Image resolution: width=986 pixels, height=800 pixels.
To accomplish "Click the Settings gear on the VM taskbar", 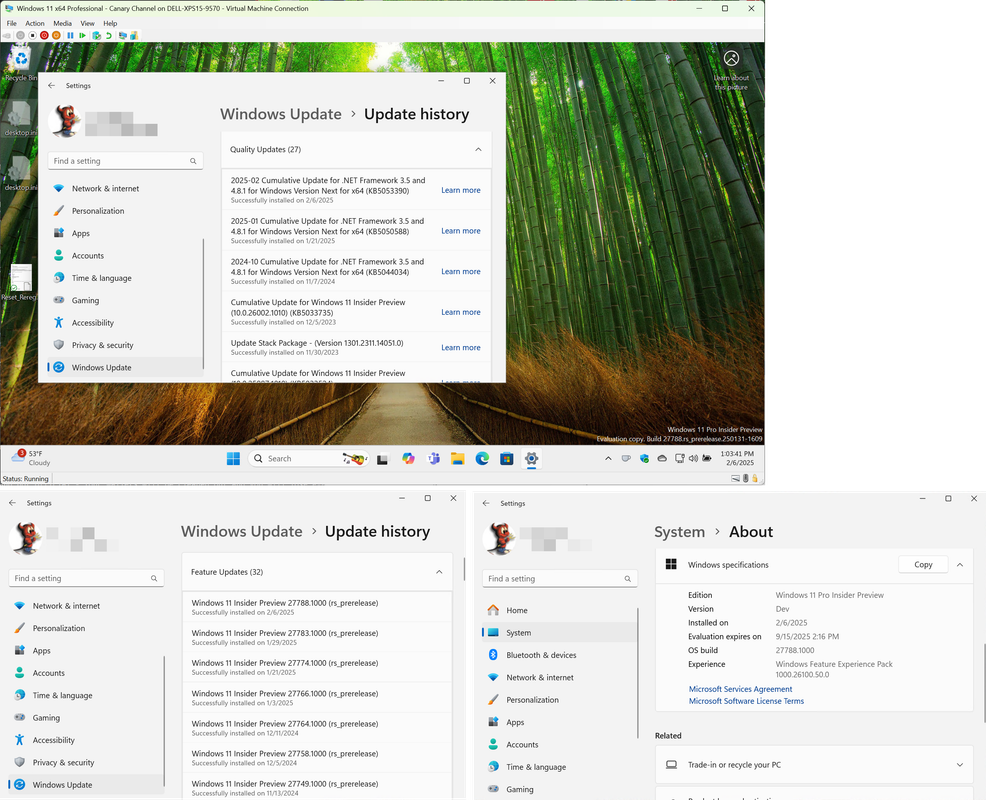I will click(531, 458).
